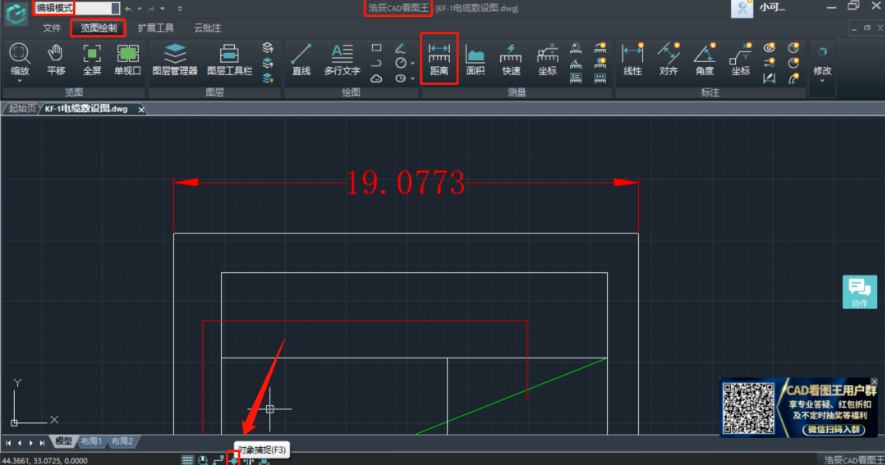
Task: Switch to the 云批注 ribbon tab
Action: [207, 28]
